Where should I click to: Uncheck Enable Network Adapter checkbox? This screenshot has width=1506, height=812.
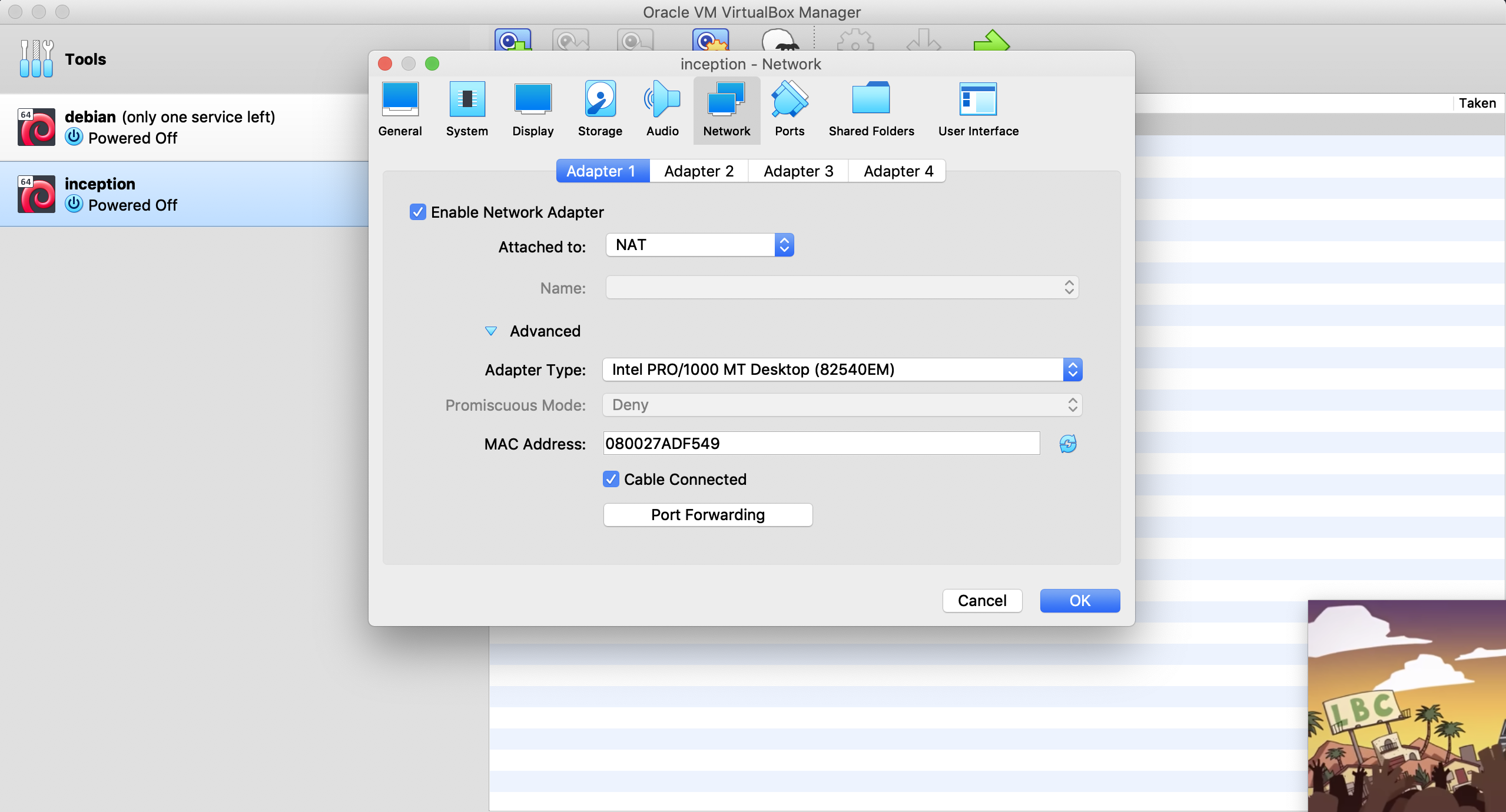(x=417, y=212)
